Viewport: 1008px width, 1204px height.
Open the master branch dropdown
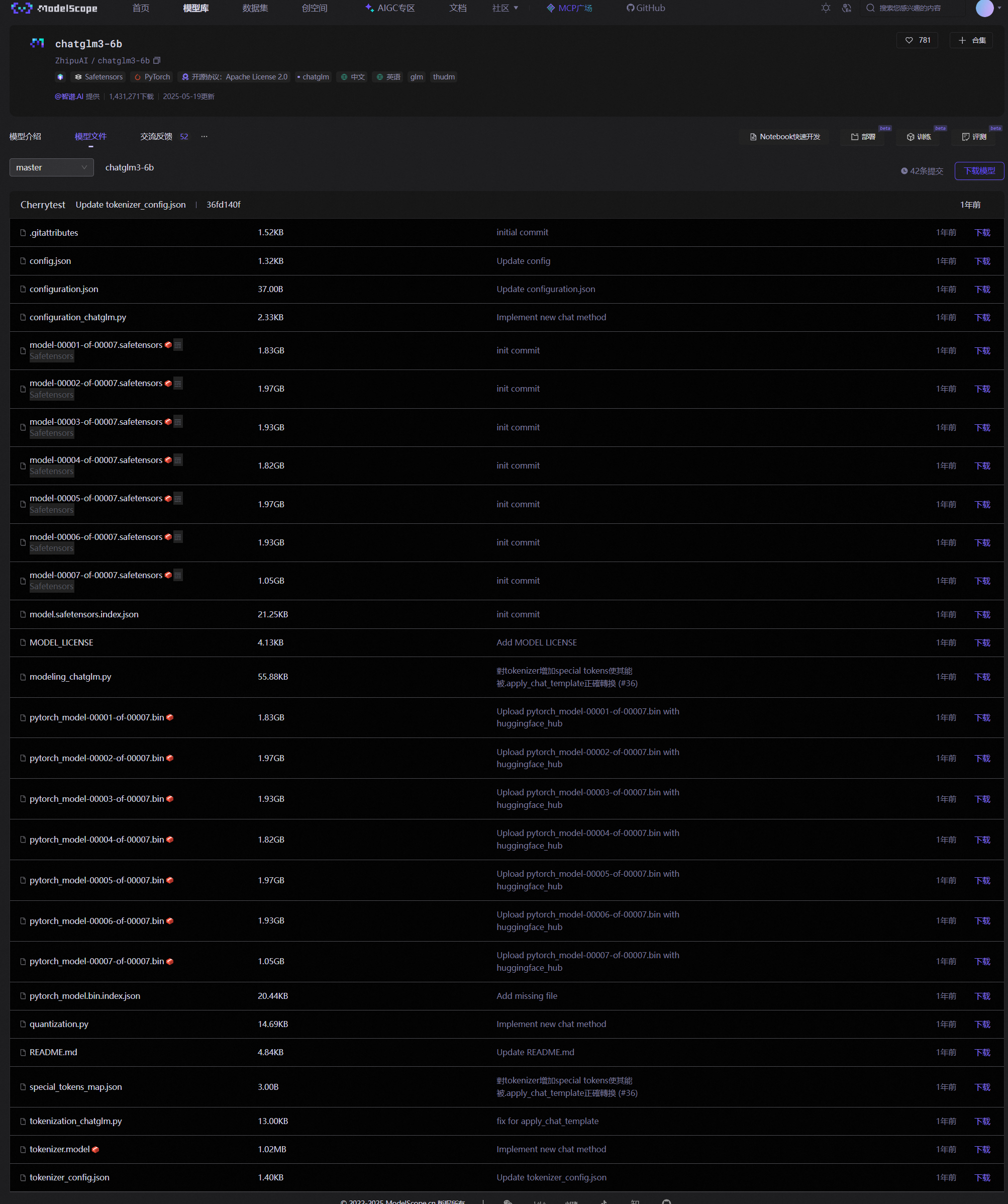click(x=52, y=167)
